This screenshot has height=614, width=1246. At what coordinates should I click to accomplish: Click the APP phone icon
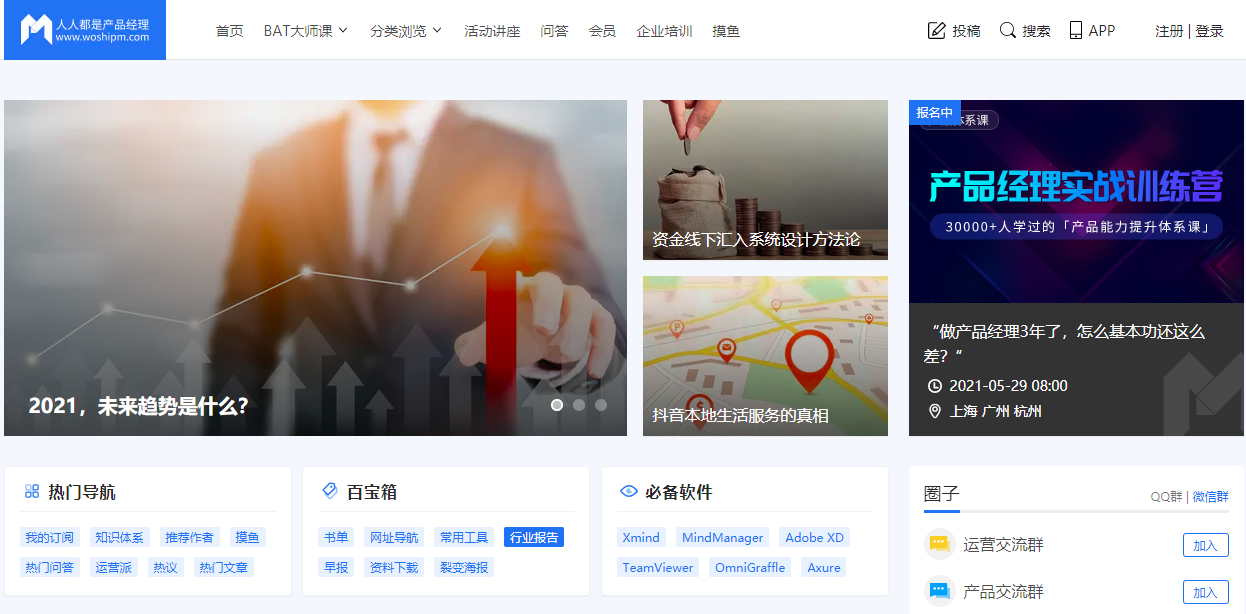(x=1076, y=30)
